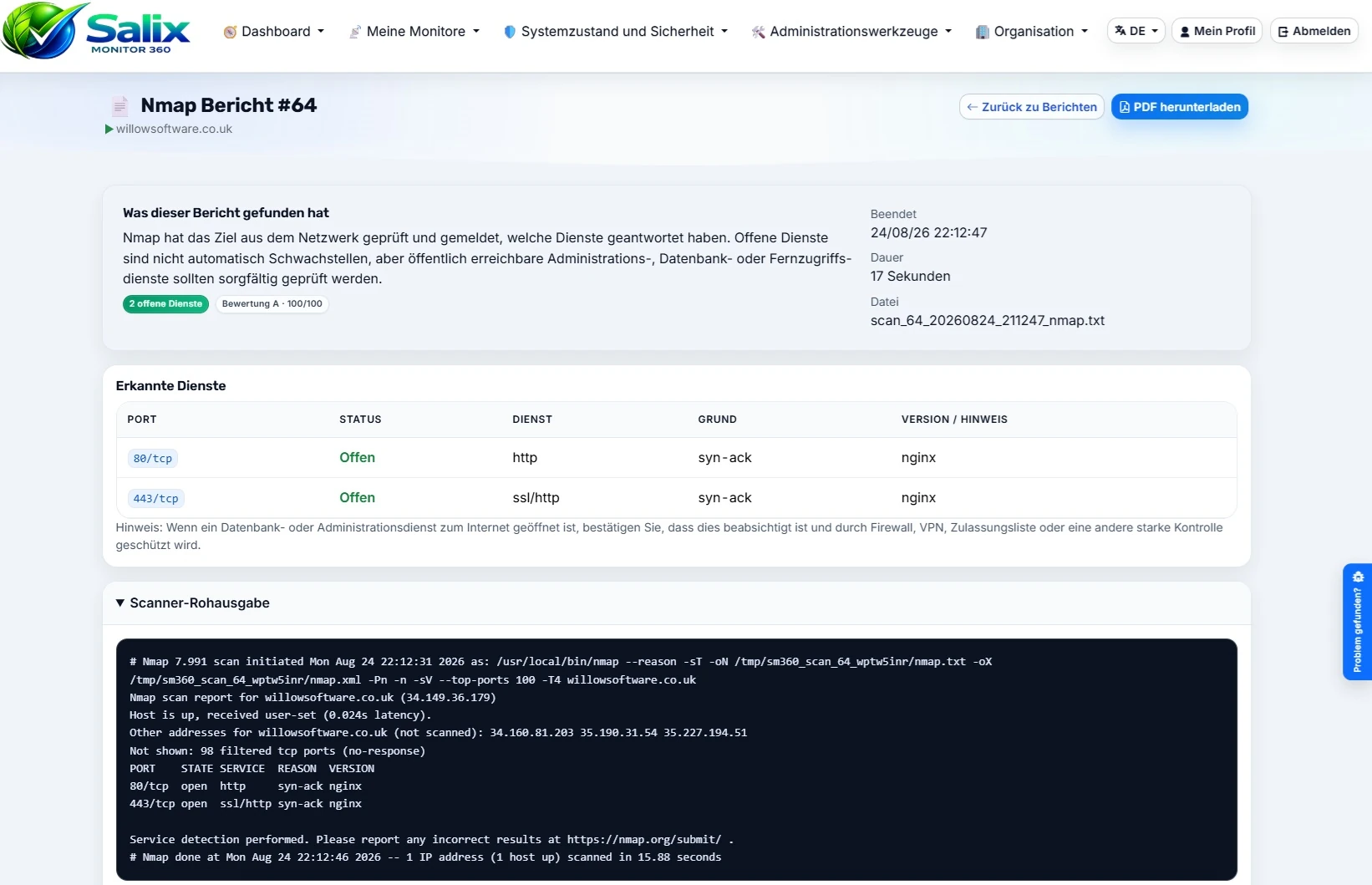
Task: Click the 17 Sekunden duration value
Action: (911, 277)
